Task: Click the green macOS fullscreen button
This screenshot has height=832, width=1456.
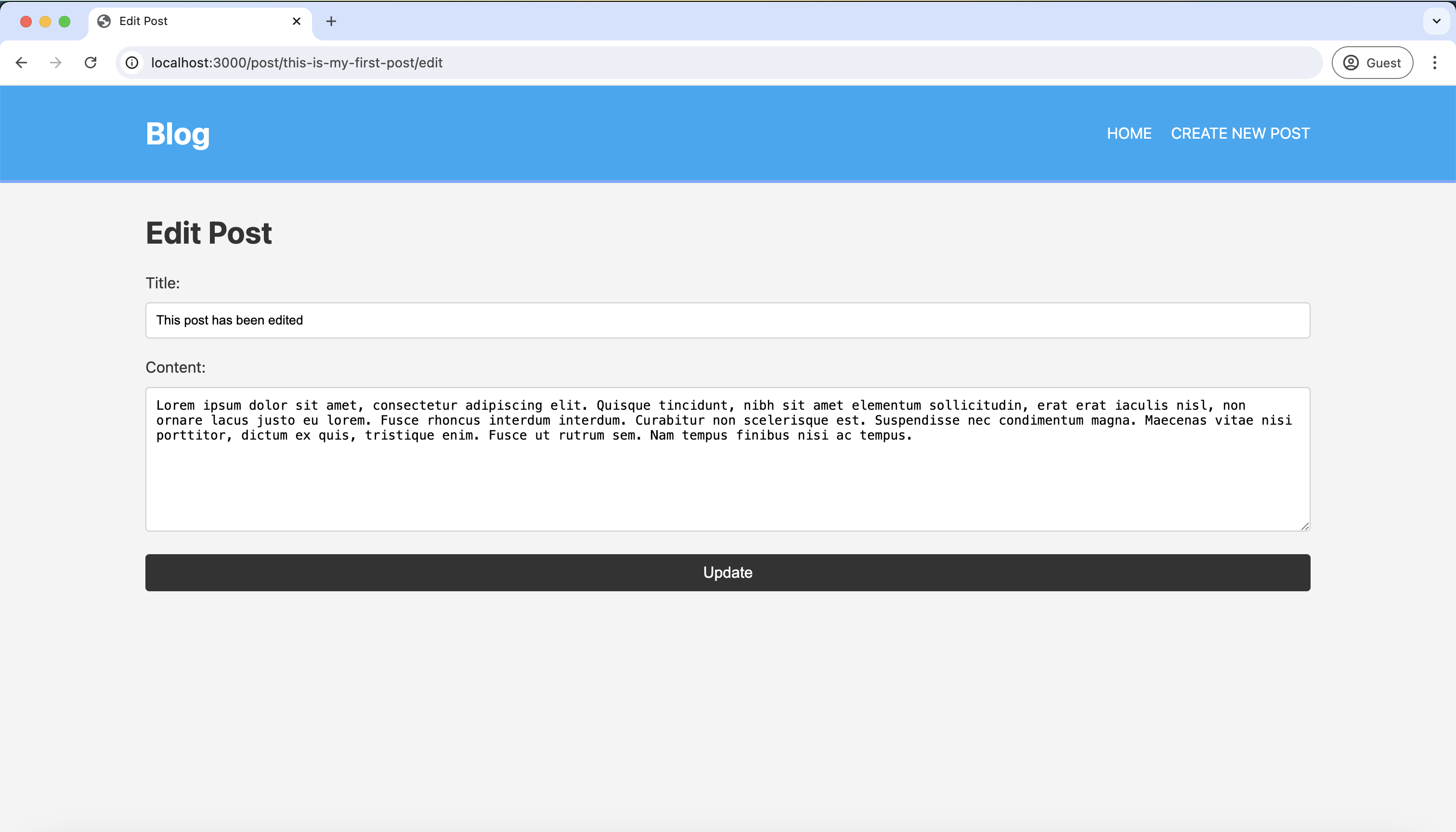Action: [65, 21]
